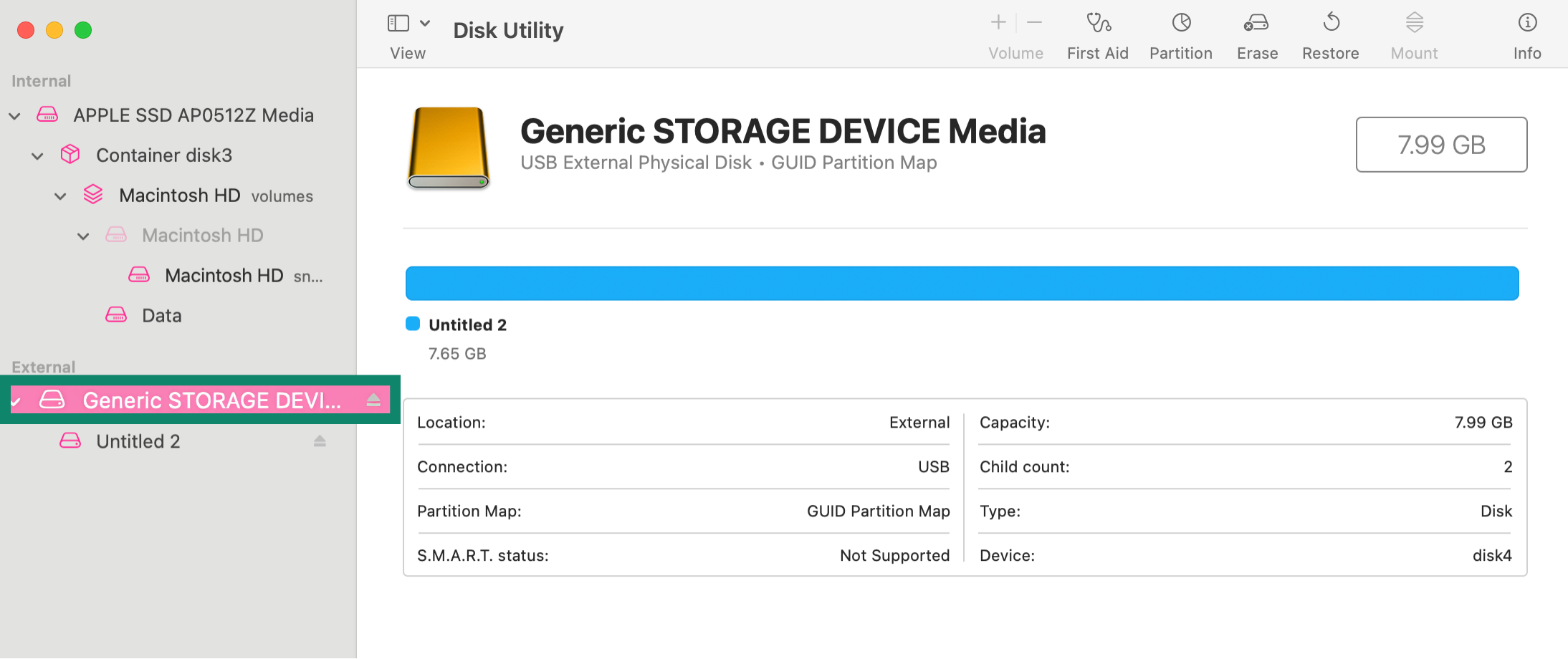Unmount via the Mount toolbar icon
1568x659 pixels.
coord(1413,34)
